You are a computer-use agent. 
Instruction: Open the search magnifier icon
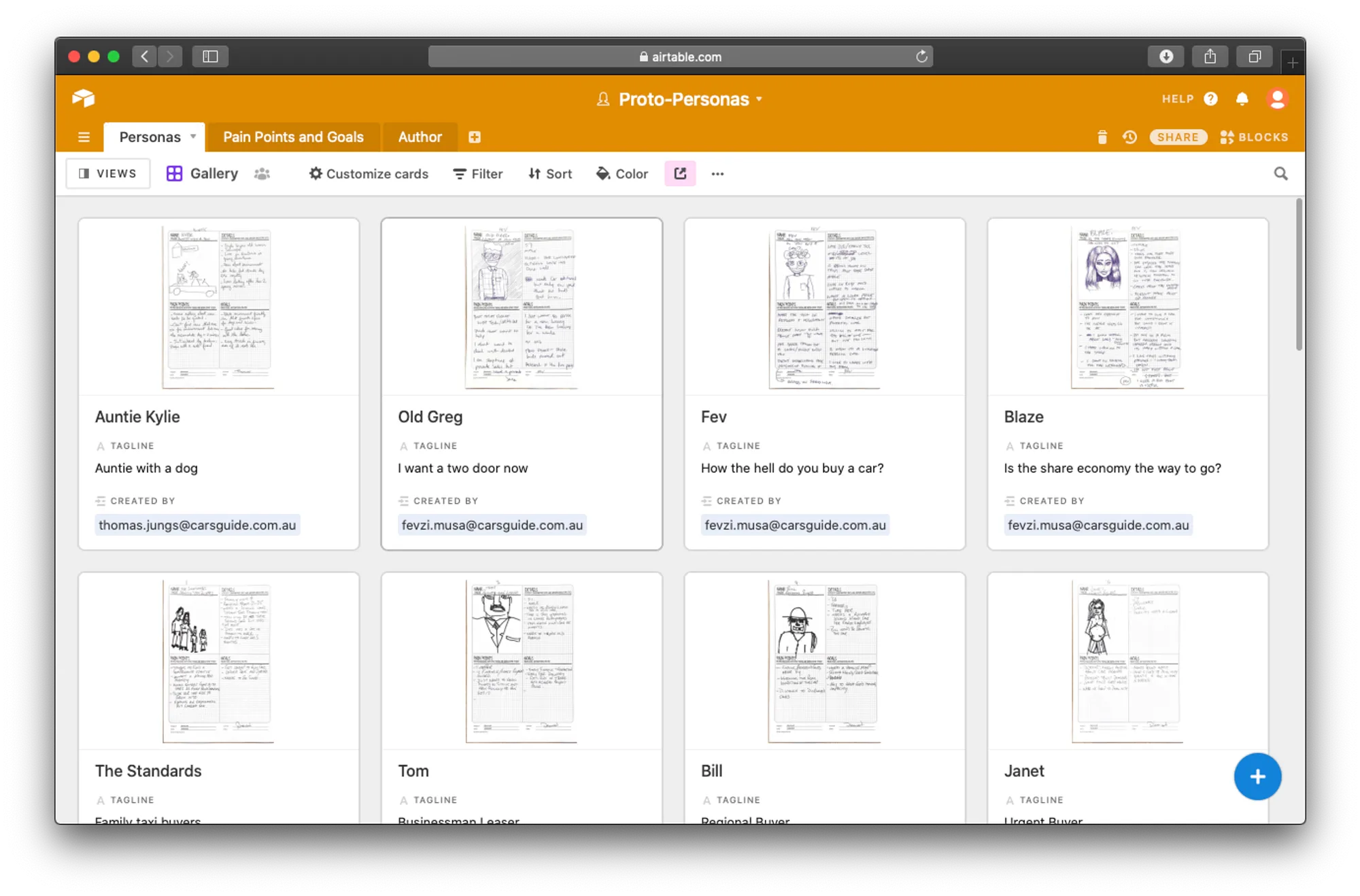(1280, 174)
